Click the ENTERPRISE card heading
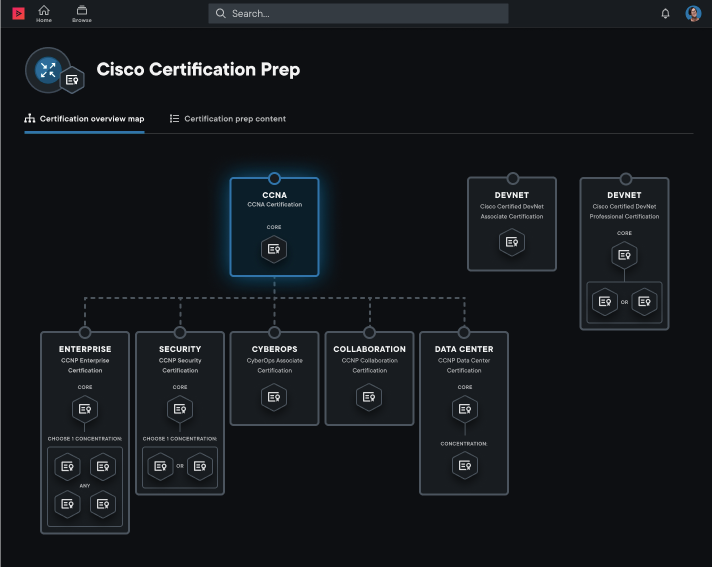The height and width of the screenshot is (567, 712). 85,349
